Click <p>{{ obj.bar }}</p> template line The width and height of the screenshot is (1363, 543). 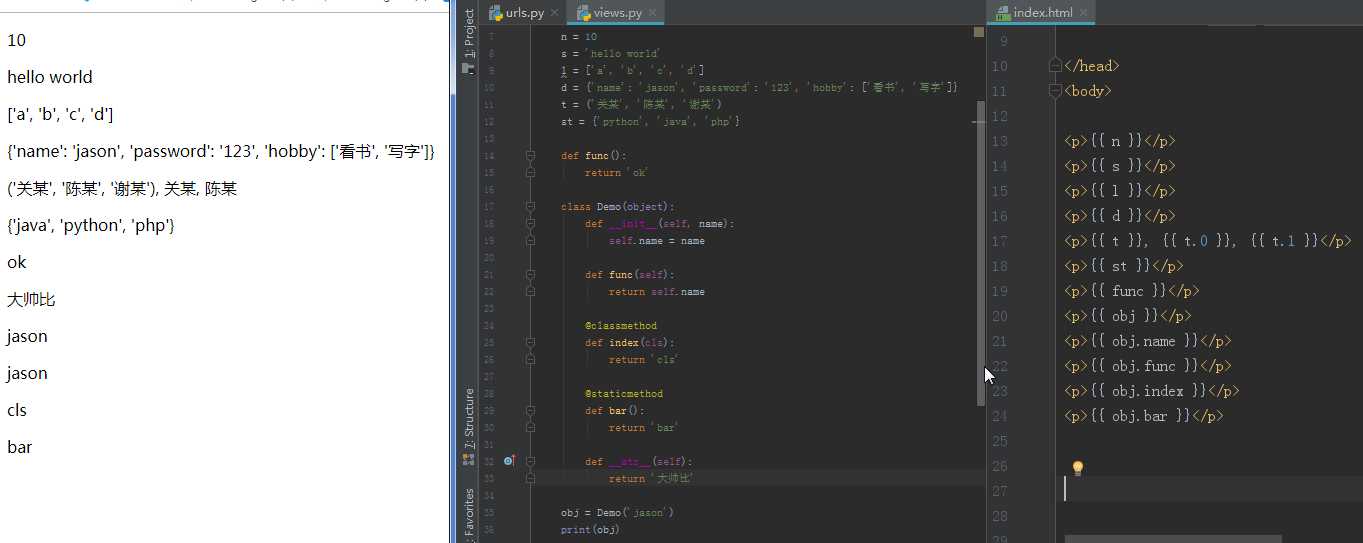point(1144,416)
